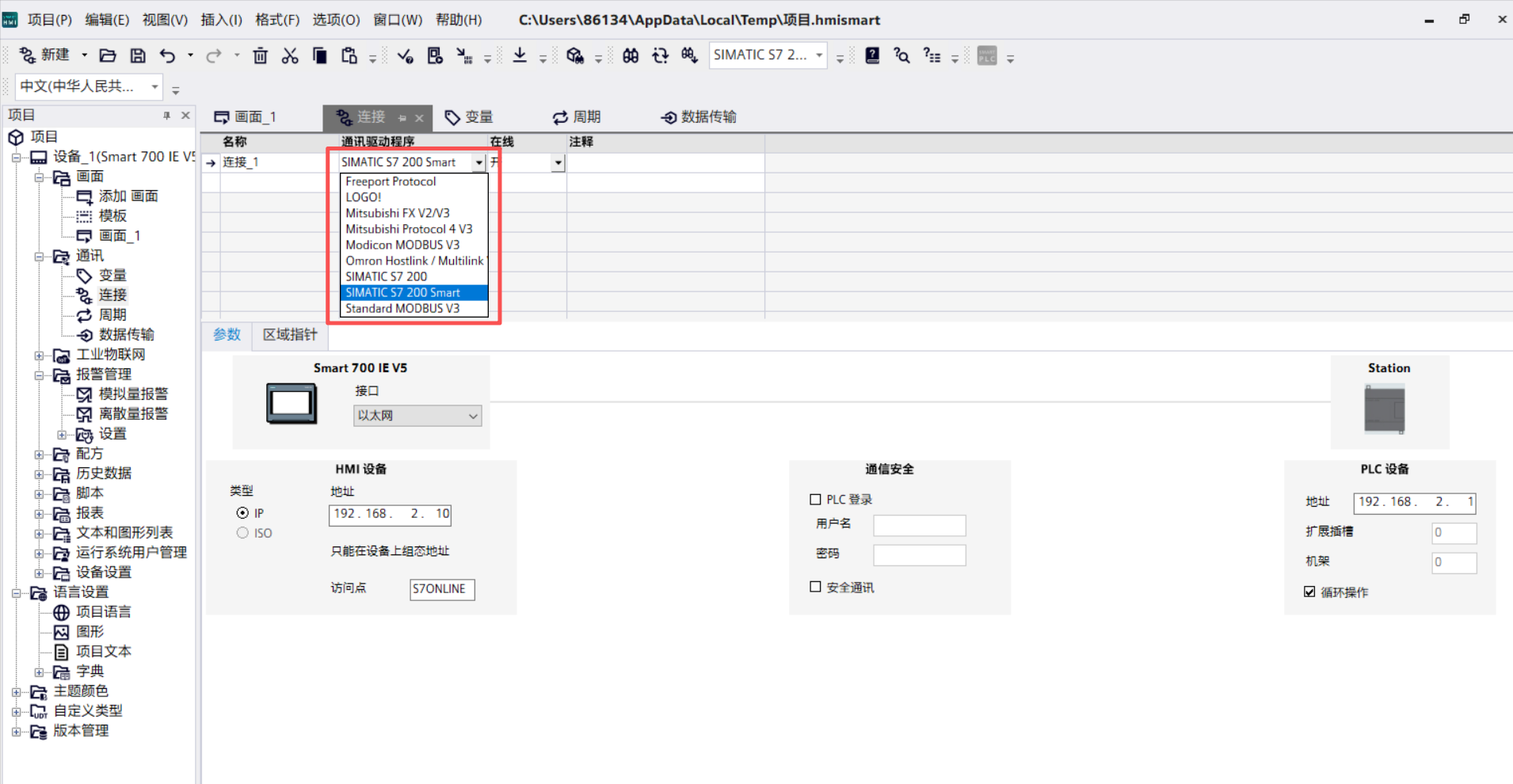Select 项目语言 in the project tree
Screen dimensions: 1513x784
pos(104,612)
